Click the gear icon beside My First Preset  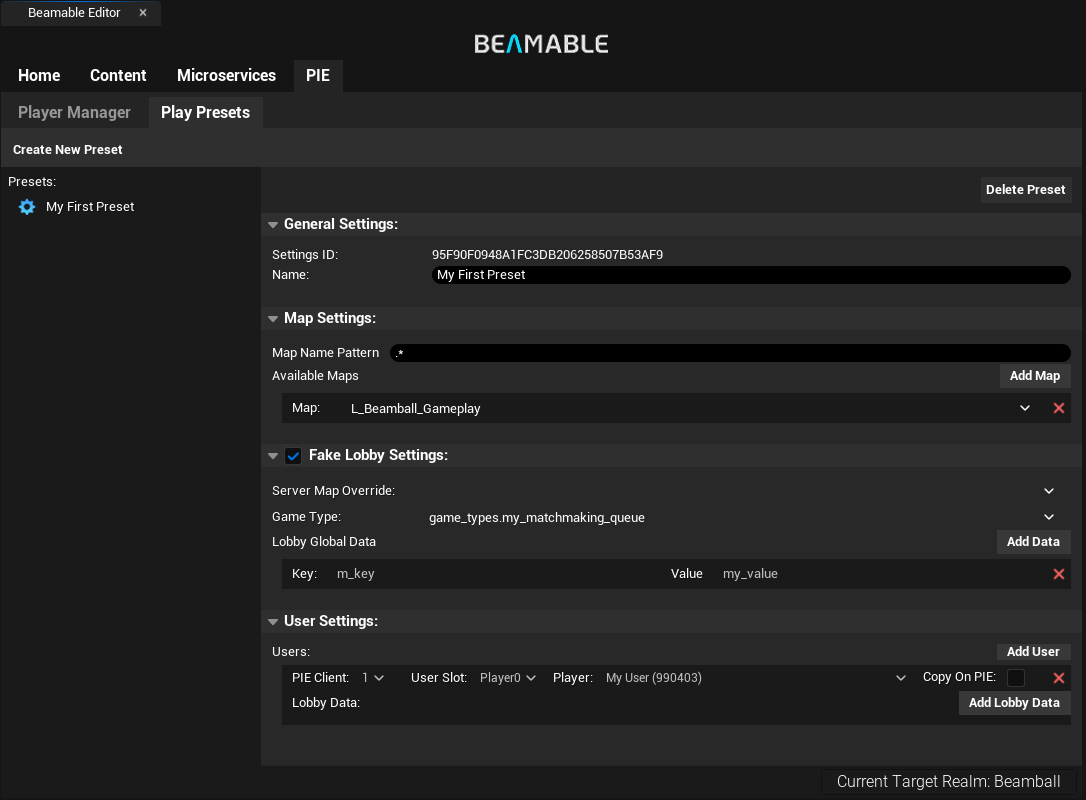(27, 206)
